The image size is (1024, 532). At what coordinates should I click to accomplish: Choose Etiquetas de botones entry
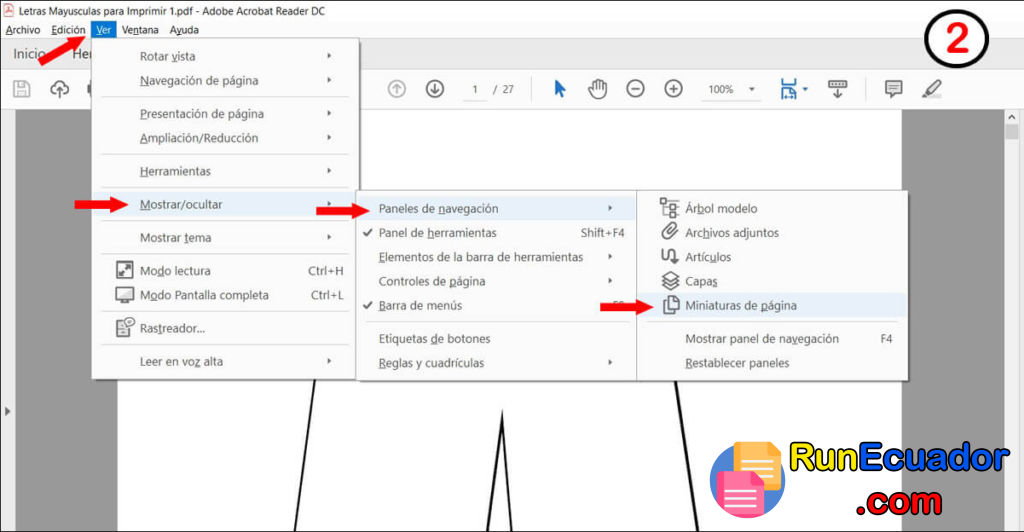495,338
